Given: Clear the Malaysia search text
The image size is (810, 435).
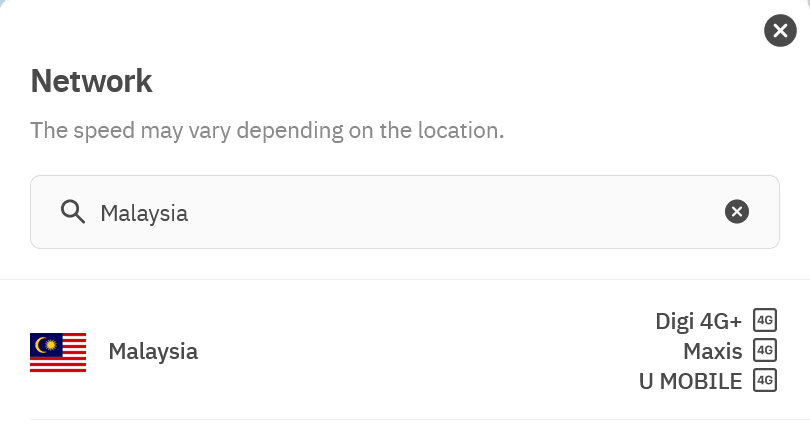Looking at the screenshot, I should [x=736, y=211].
